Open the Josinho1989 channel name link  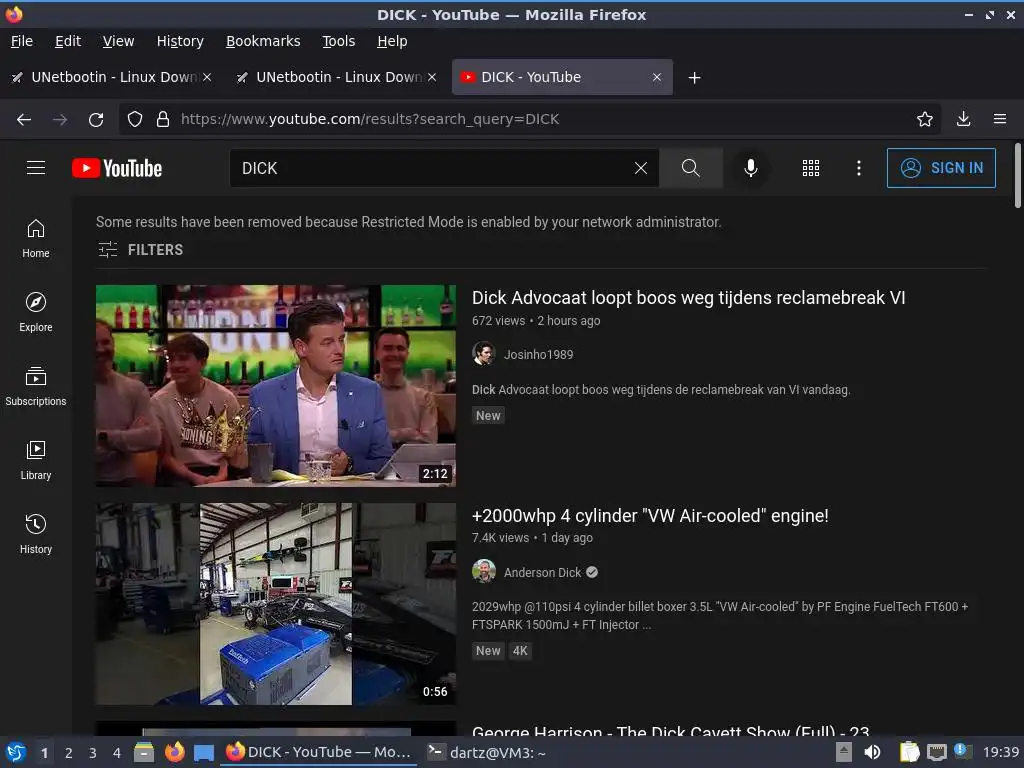(538, 355)
